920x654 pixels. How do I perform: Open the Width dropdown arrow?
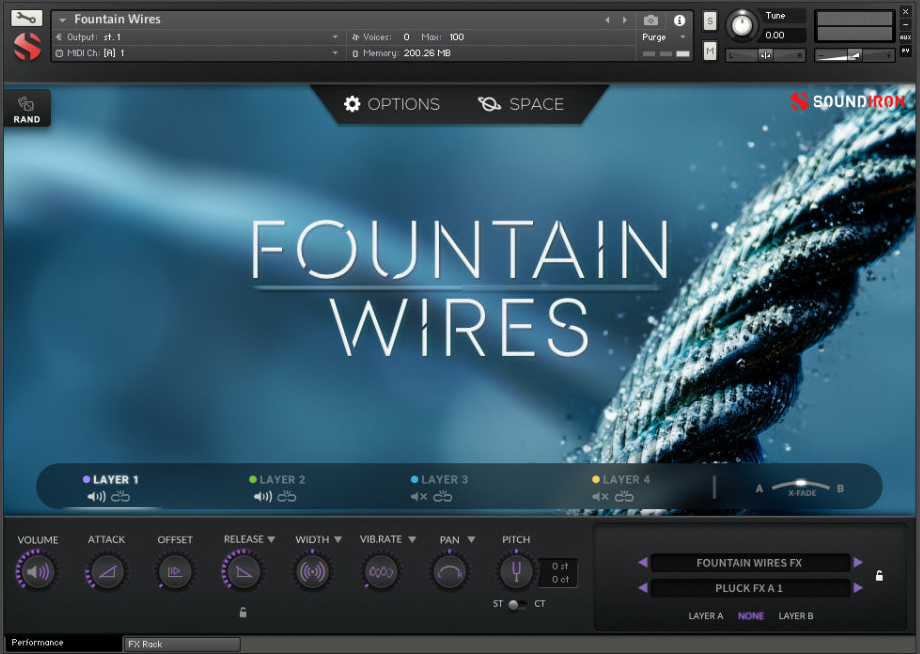click(338, 539)
